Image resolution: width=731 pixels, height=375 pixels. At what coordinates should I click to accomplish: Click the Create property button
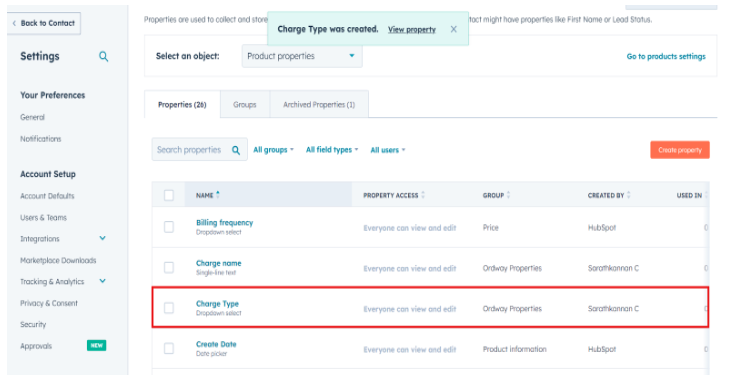point(680,150)
